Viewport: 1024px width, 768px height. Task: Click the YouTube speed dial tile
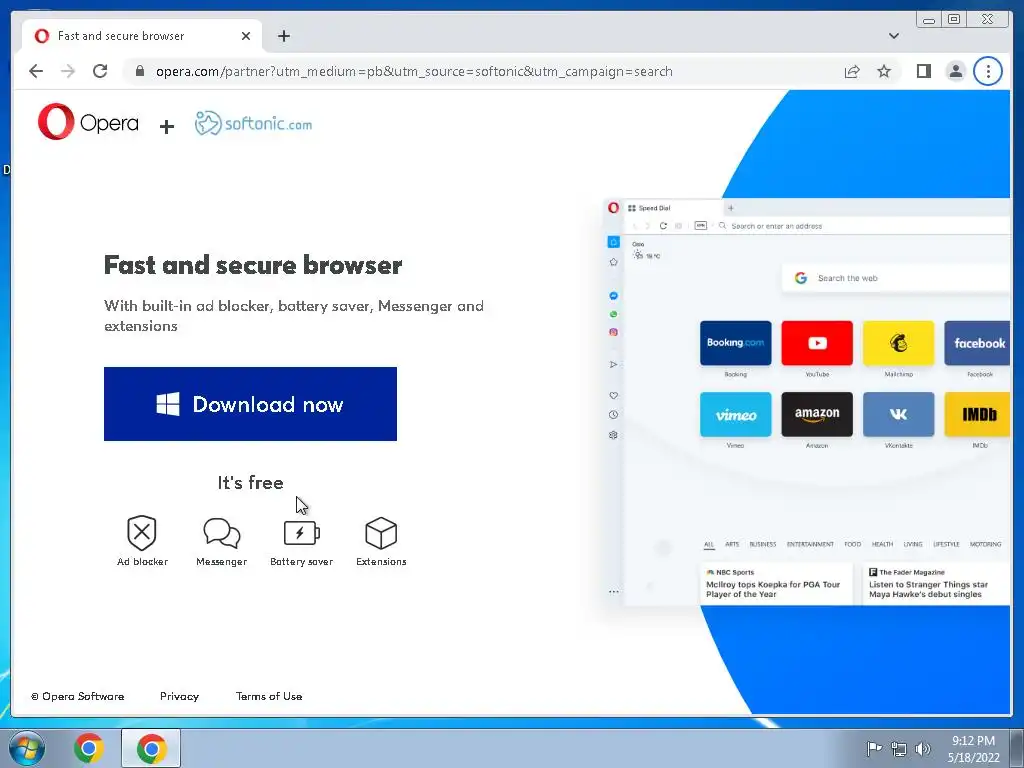[x=817, y=343]
